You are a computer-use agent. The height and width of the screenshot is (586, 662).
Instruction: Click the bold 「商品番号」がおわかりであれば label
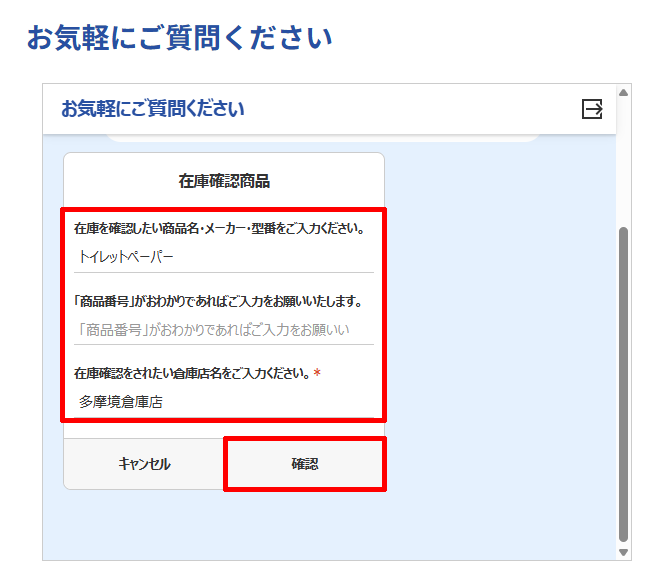[218, 301]
